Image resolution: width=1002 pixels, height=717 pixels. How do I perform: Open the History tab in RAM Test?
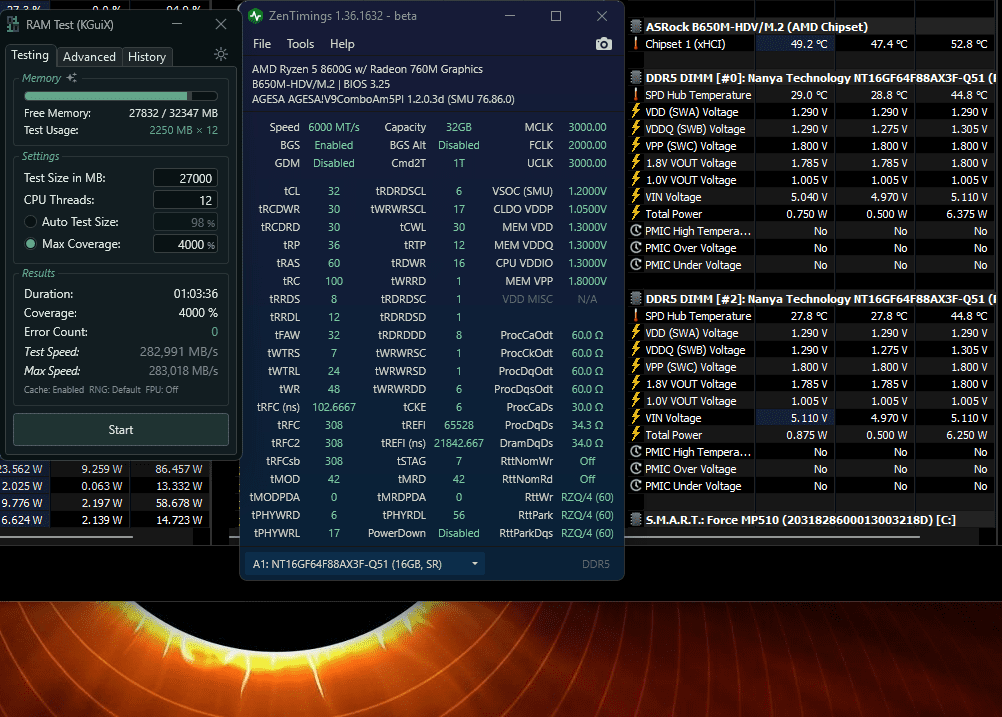click(147, 56)
